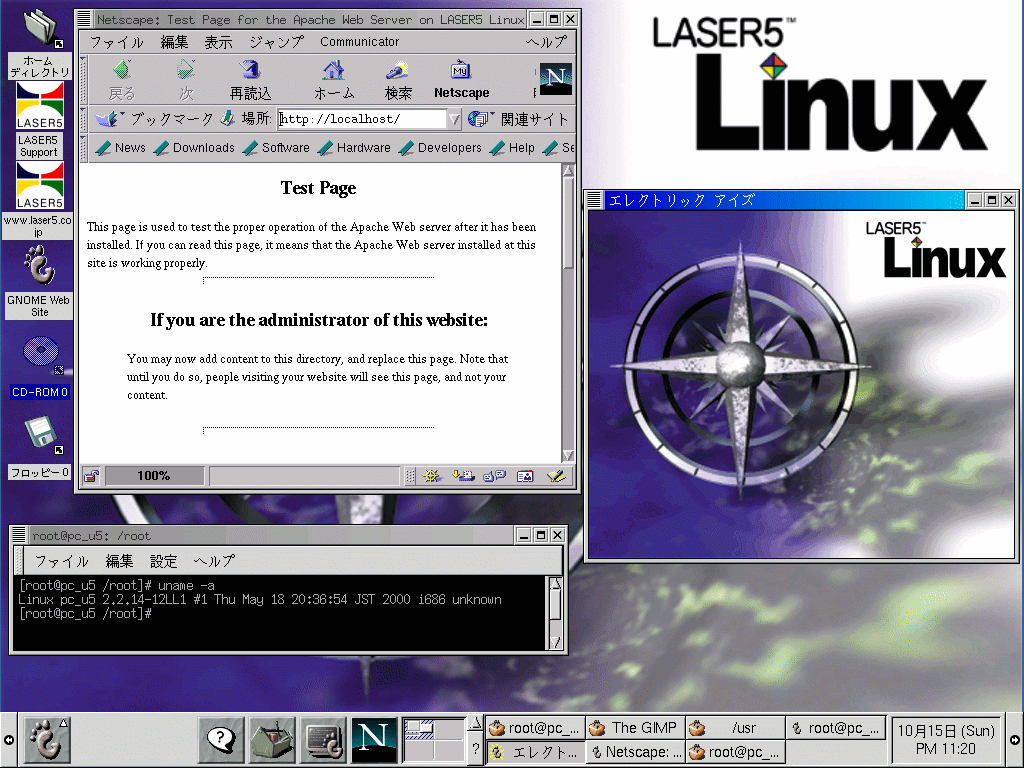Viewport: 1024px width, 768px height.
Task: Open the address book icon in status bar
Action: point(525,476)
